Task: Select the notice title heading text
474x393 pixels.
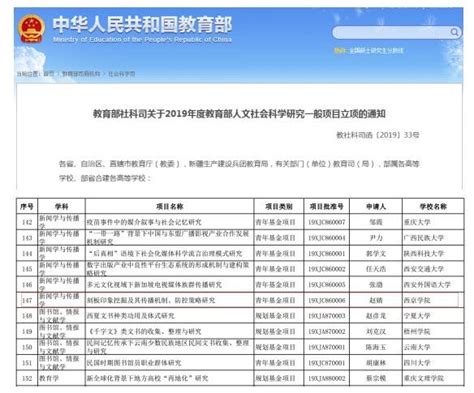Action: 239,114
